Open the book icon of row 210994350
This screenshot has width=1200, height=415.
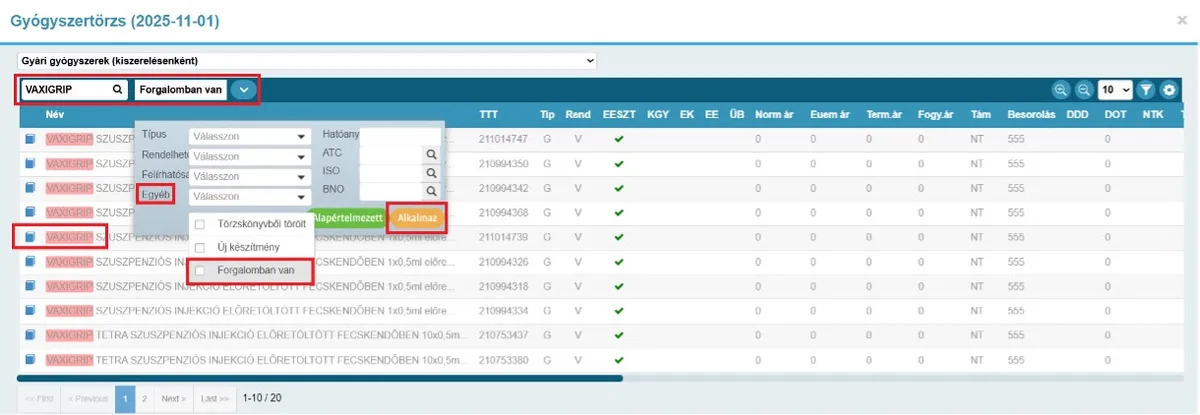30,163
